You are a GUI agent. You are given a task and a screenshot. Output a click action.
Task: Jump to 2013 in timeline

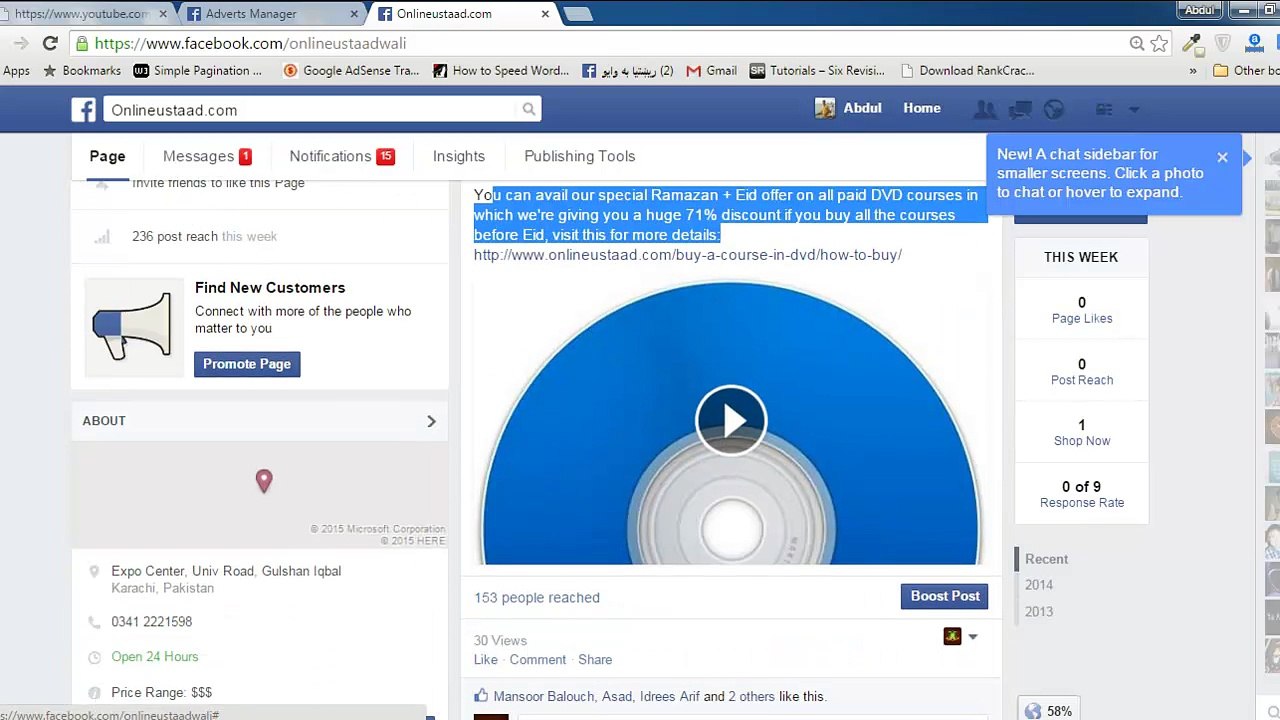(1038, 611)
